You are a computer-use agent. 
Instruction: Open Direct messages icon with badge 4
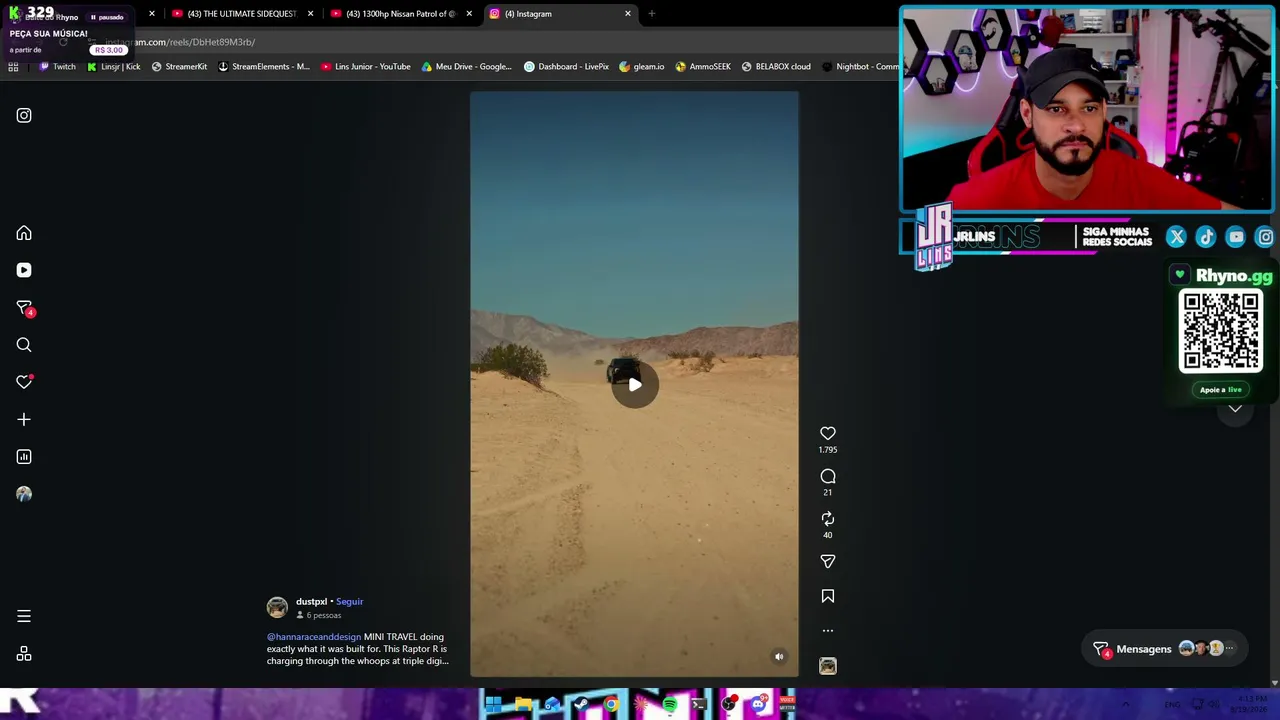tap(24, 308)
